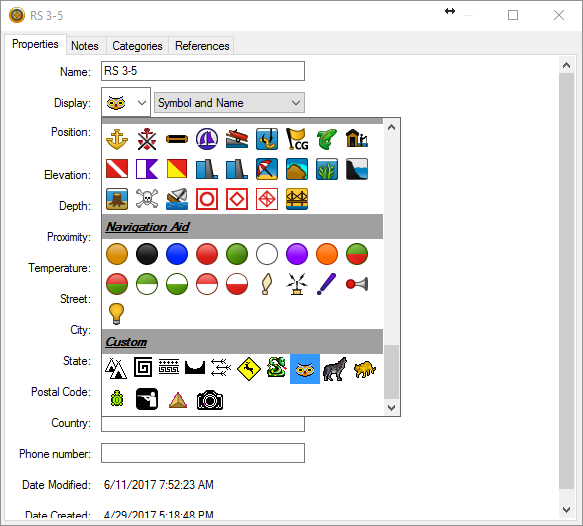The height and width of the screenshot is (526, 583).
Task: Choose the sailboat symbol
Action: coord(207,139)
